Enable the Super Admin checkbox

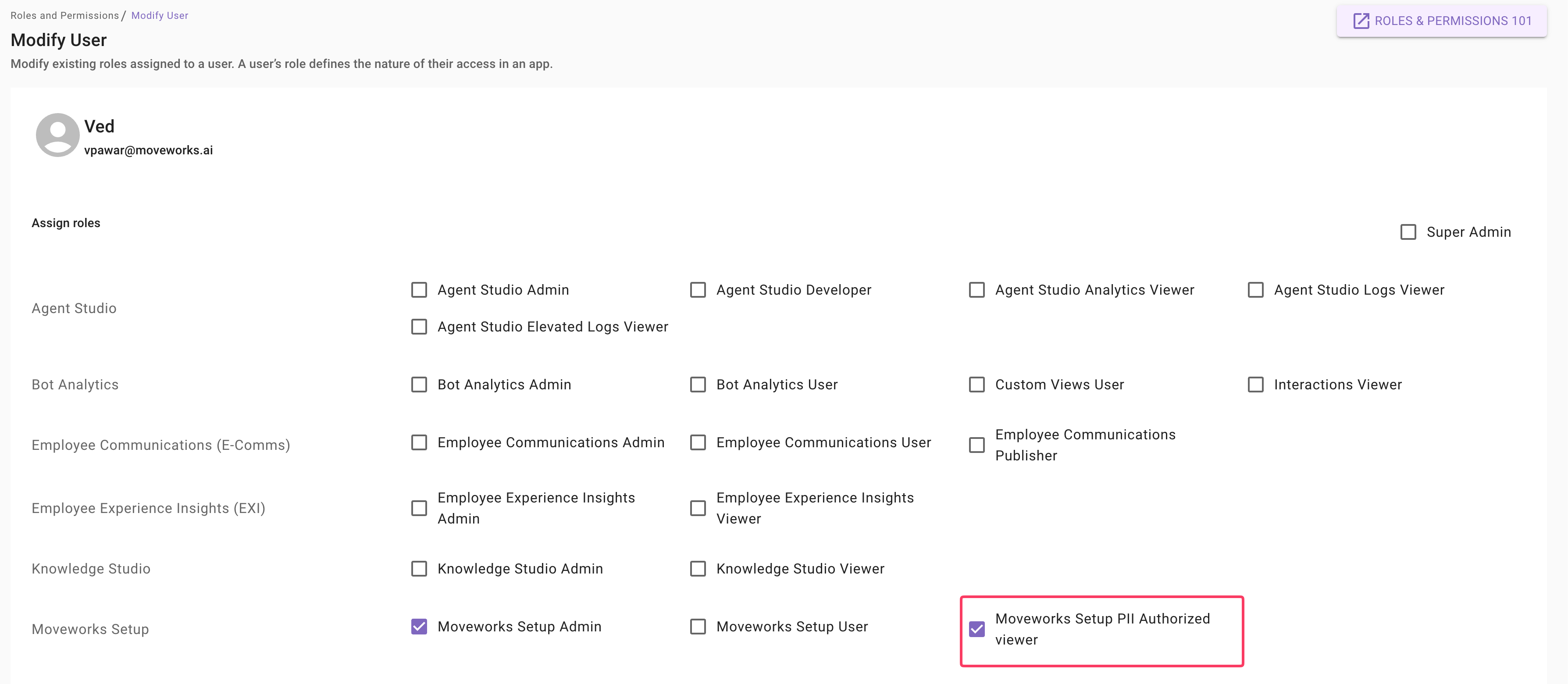coord(1408,232)
